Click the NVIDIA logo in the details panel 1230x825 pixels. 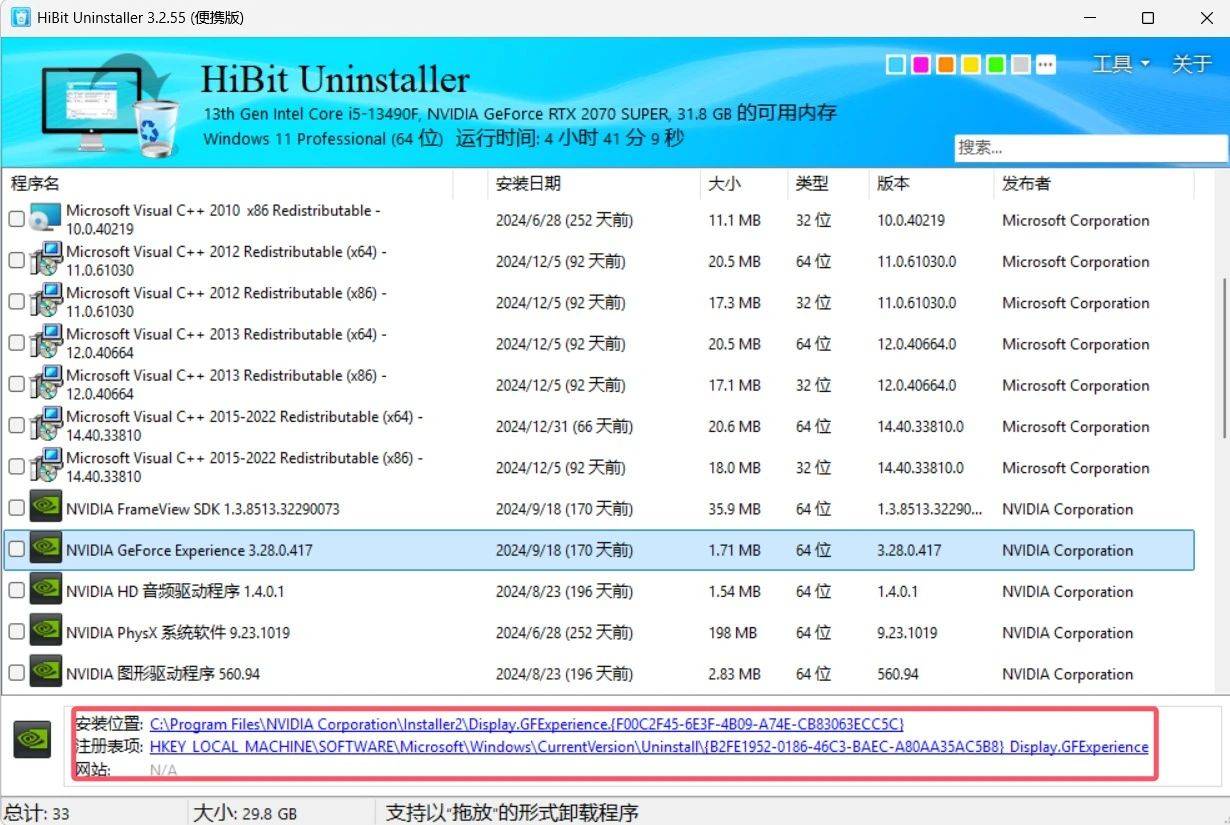pyautogui.click(x=32, y=740)
